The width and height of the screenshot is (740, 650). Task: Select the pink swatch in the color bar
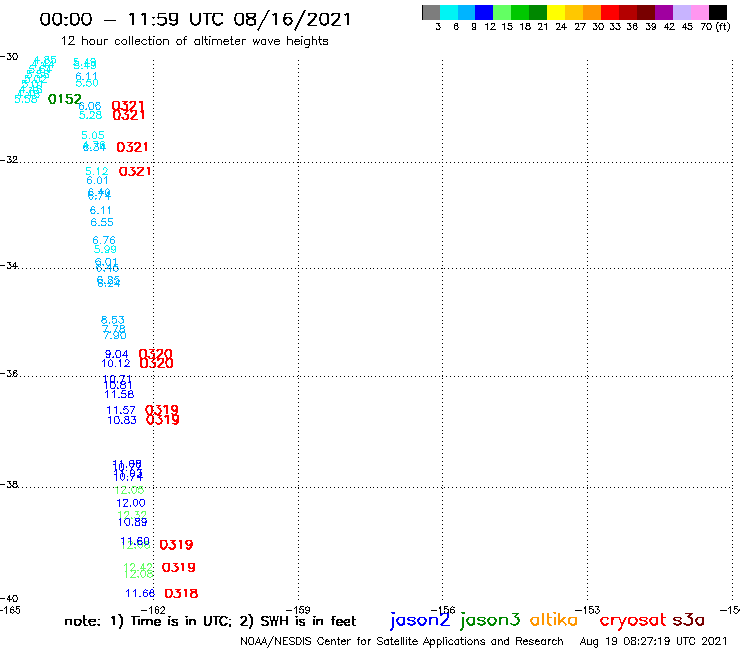tap(699, 12)
